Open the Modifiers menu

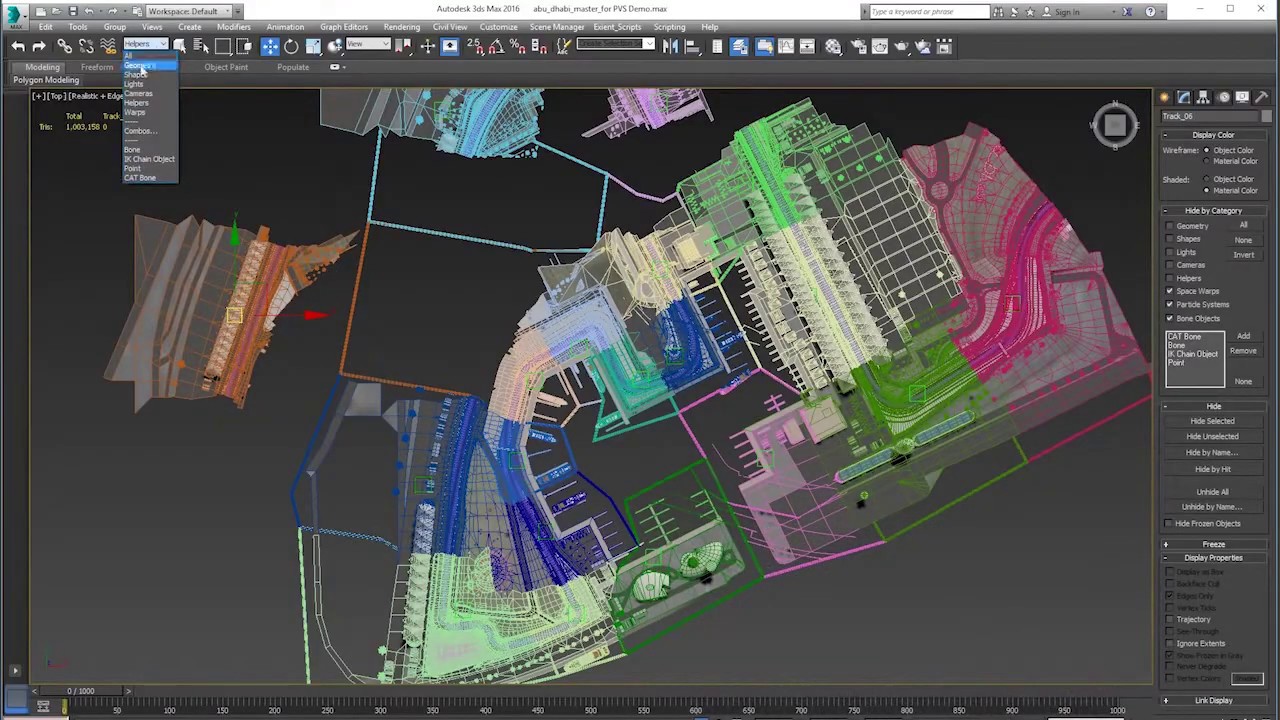pyautogui.click(x=233, y=27)
